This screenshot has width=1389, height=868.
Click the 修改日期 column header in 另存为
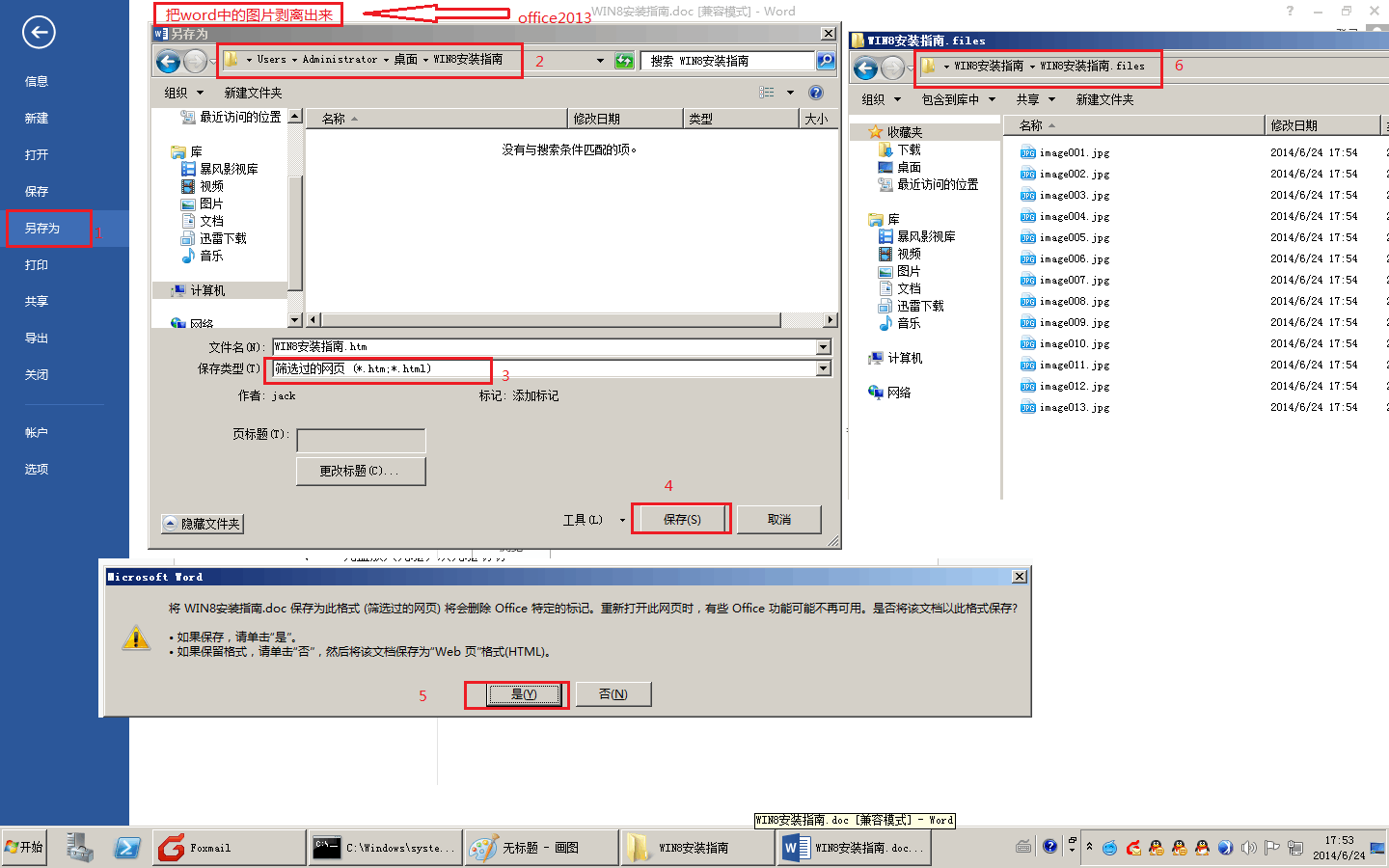coord(625,119)
